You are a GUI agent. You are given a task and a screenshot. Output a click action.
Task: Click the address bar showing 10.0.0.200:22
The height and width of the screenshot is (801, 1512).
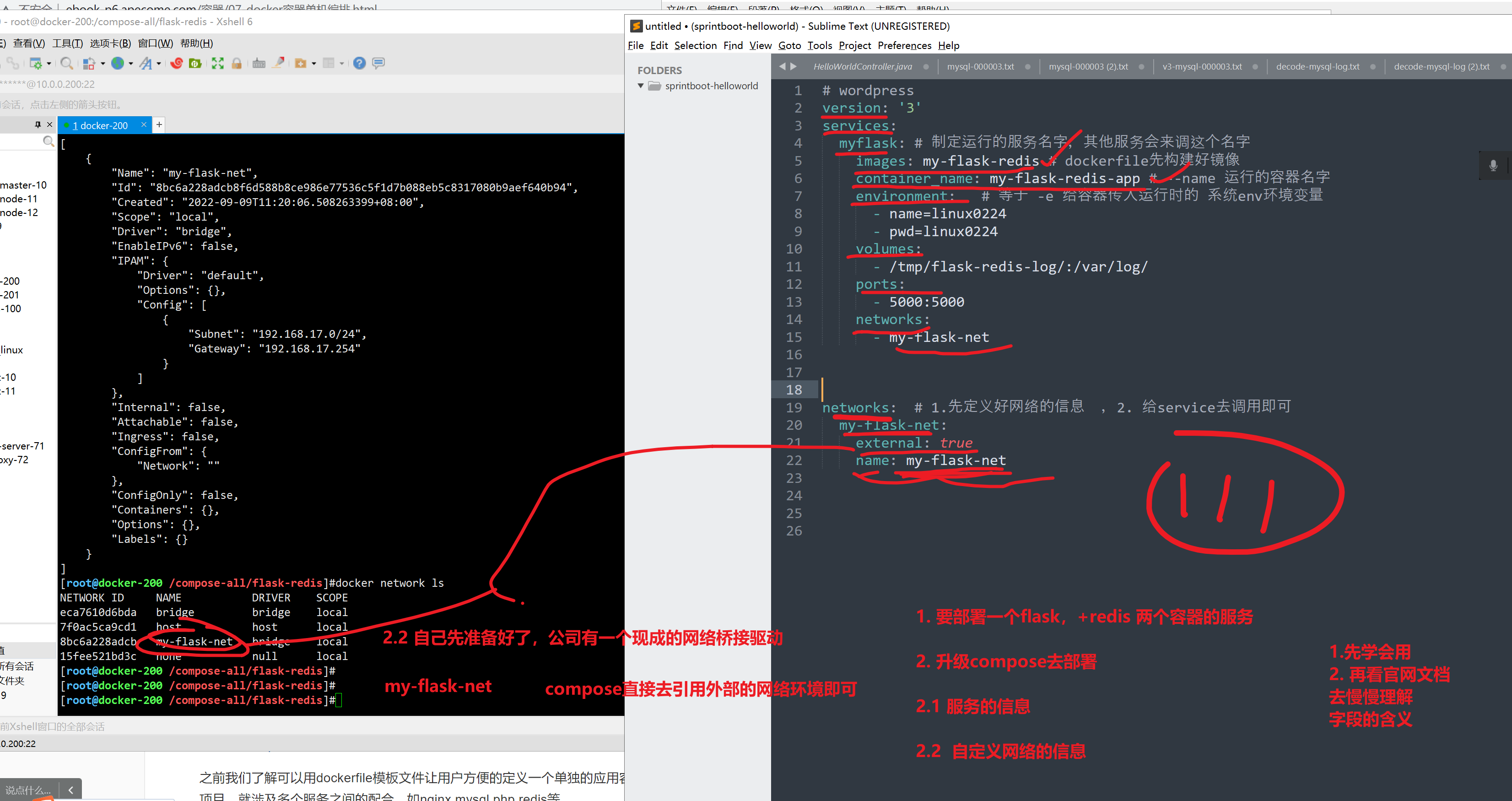(59, 84)
